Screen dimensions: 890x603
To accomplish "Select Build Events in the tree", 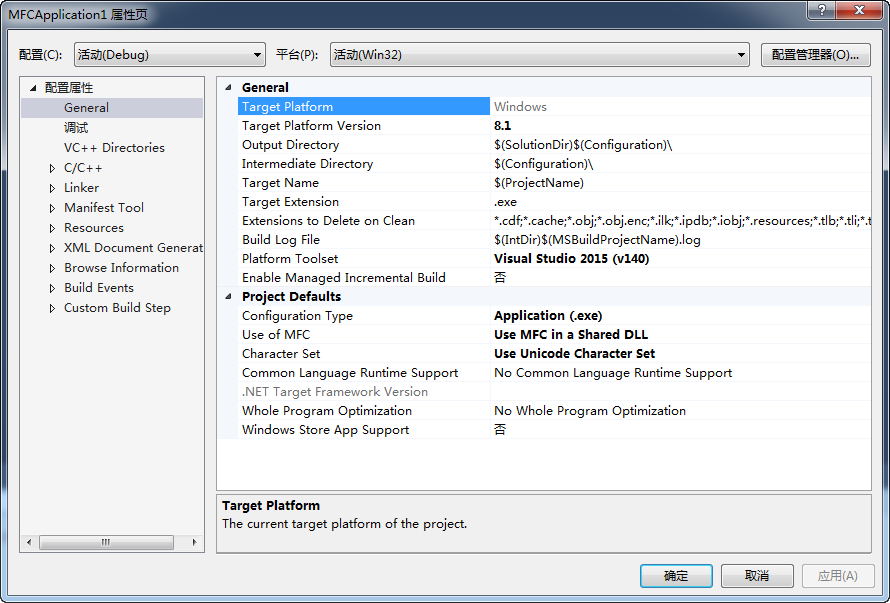I will [99, 287].
